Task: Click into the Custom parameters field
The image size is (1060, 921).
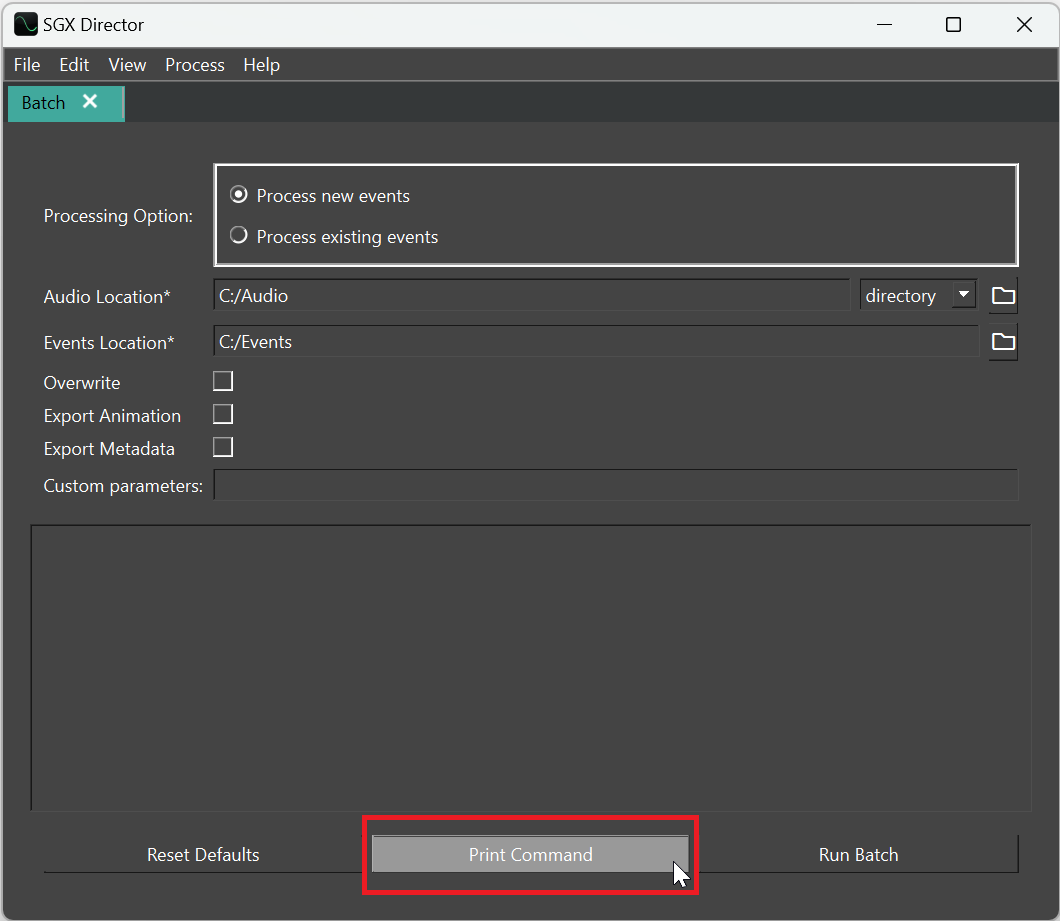Action: 615,486
